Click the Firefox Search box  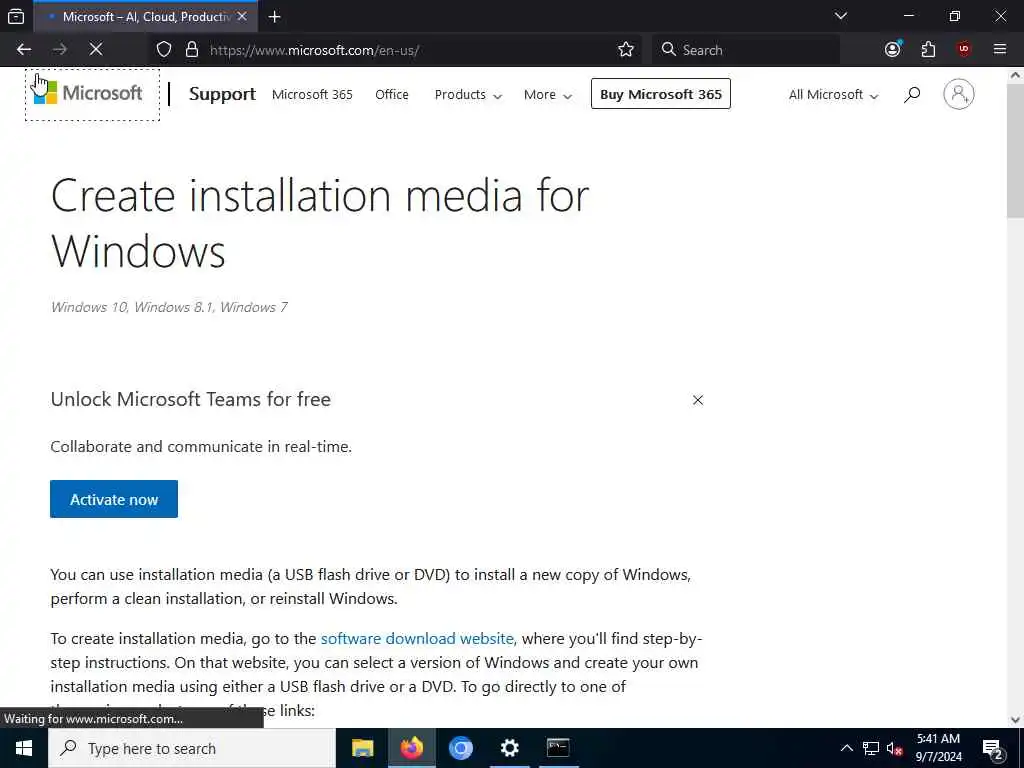point(746,50)
